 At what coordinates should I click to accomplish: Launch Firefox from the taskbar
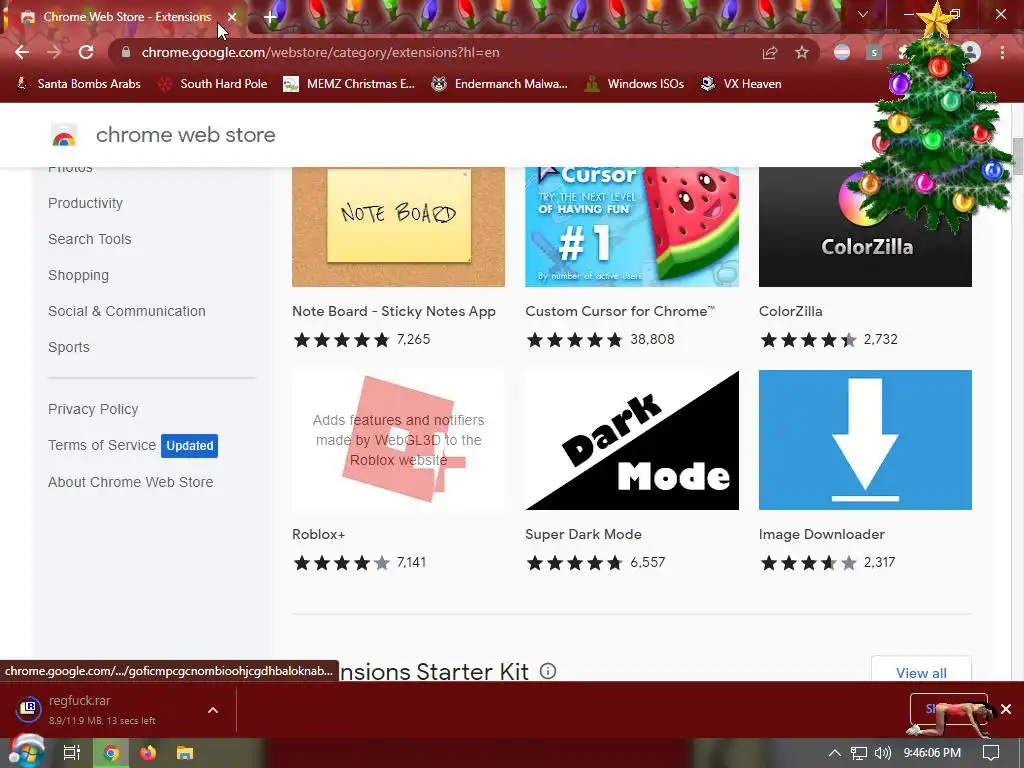click(148, 753)
